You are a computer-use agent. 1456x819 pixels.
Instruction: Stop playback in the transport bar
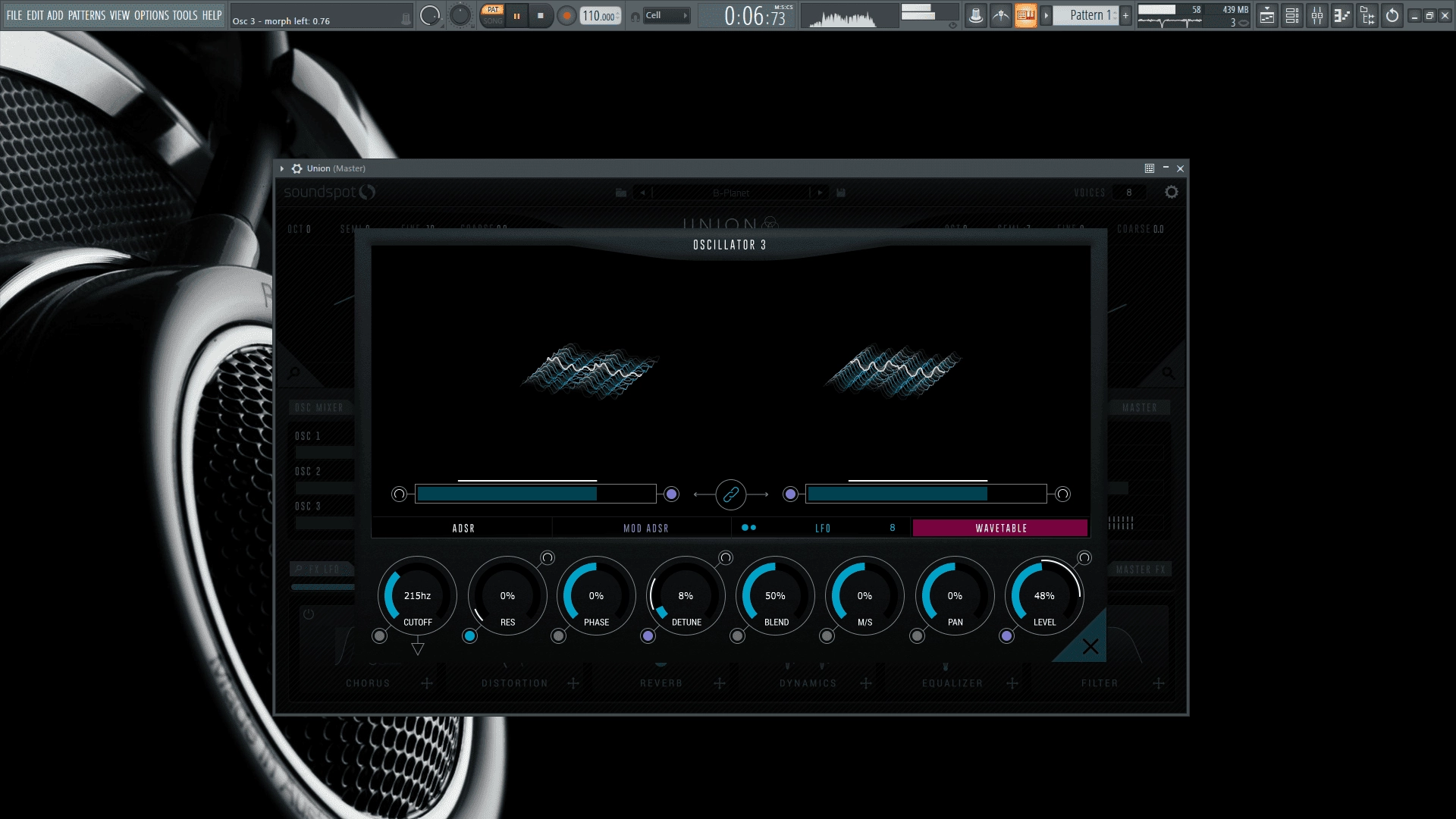tap(541, 15)
